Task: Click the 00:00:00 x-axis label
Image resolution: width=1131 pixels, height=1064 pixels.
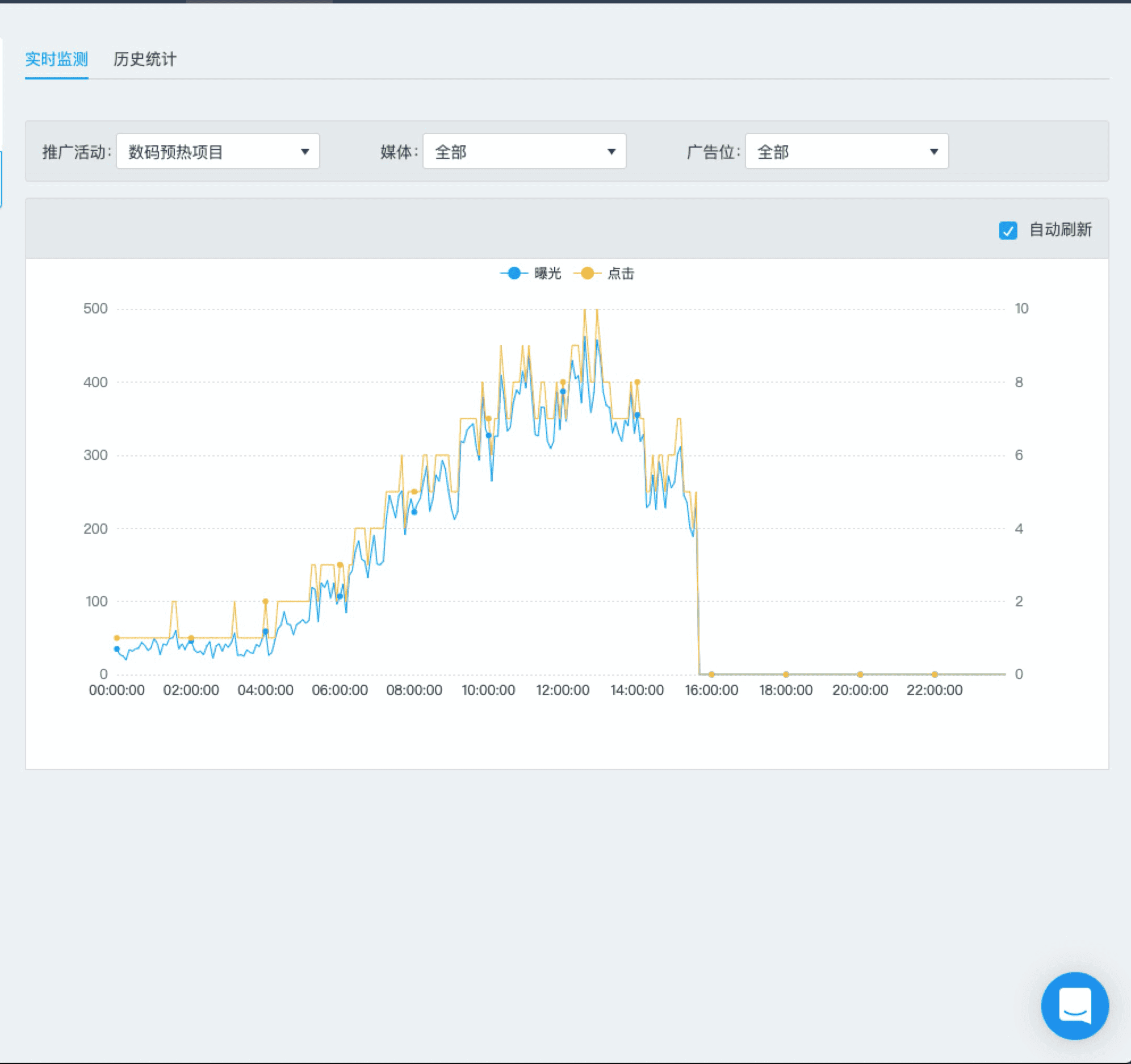Action: 116,690
